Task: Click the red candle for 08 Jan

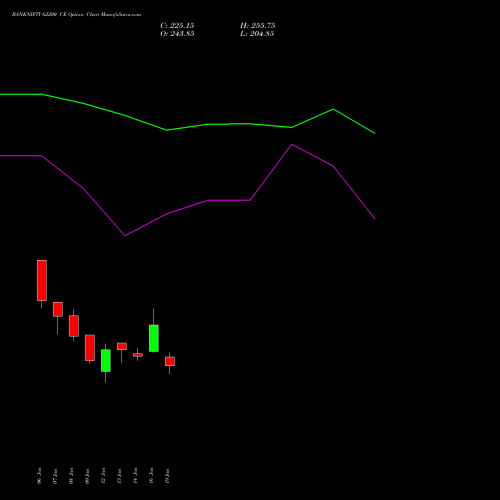Action: 74,326
